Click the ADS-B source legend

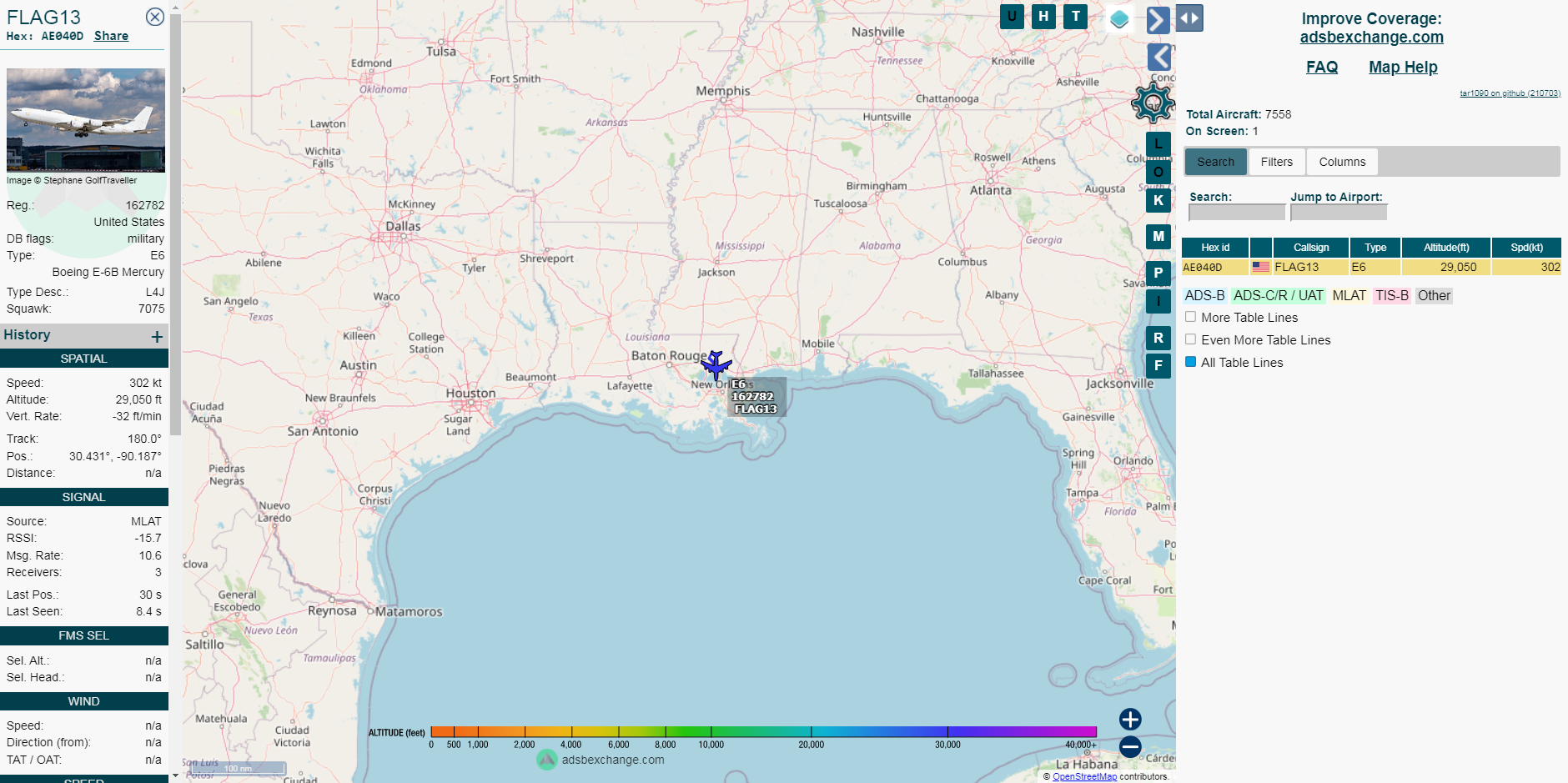pos(1204,295)
